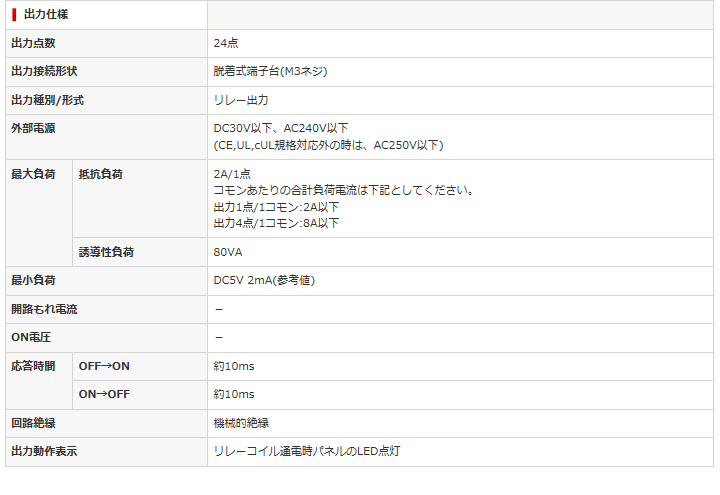This screenshot has height=495, width=720.
Task: Click the 出力1点/1コモン:2A以下 line
Action: tap(276, 207)
